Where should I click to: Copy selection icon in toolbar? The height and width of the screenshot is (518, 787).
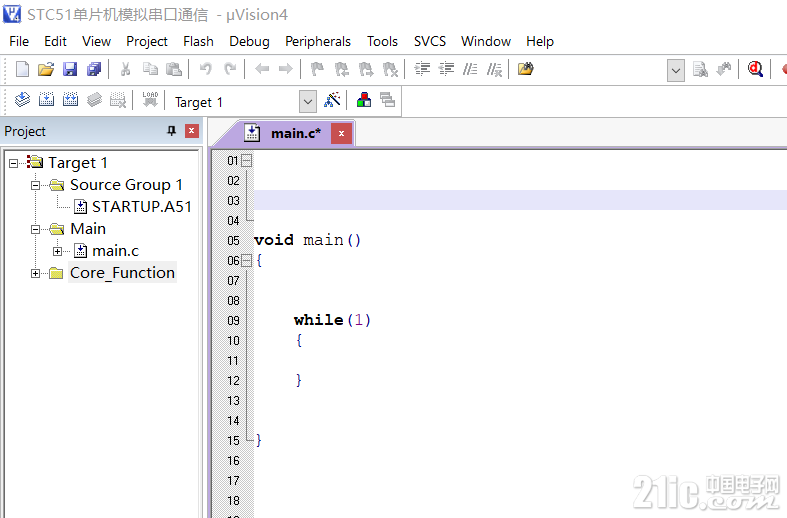pyautogui.click(x=150, y=69)
